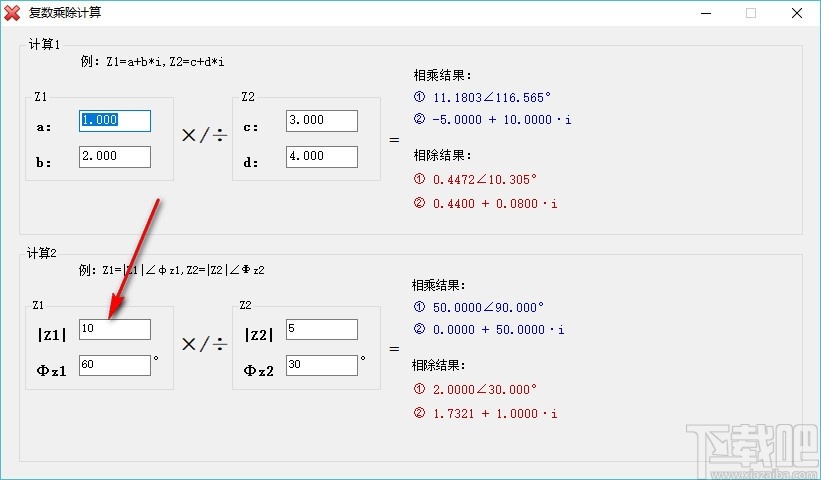Click division result 0.4400 + 0.0800·i

(494, 203)
